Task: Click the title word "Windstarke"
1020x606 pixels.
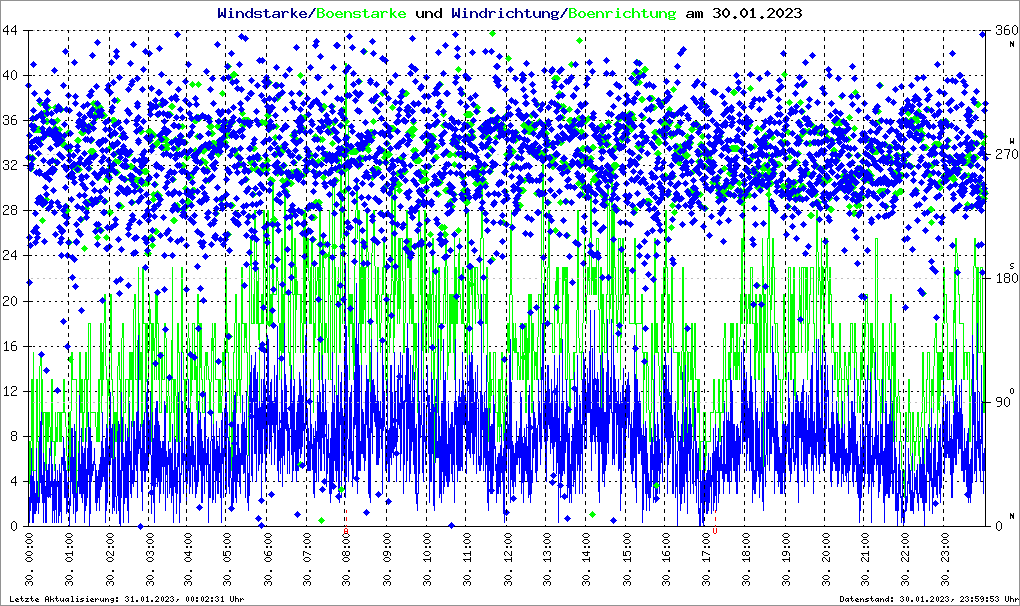Action: (x=262, y=13)
